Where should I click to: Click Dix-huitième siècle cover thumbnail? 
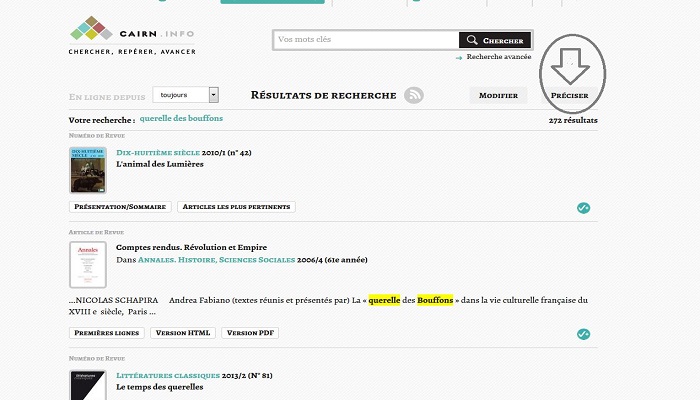(x=88, y=170)
